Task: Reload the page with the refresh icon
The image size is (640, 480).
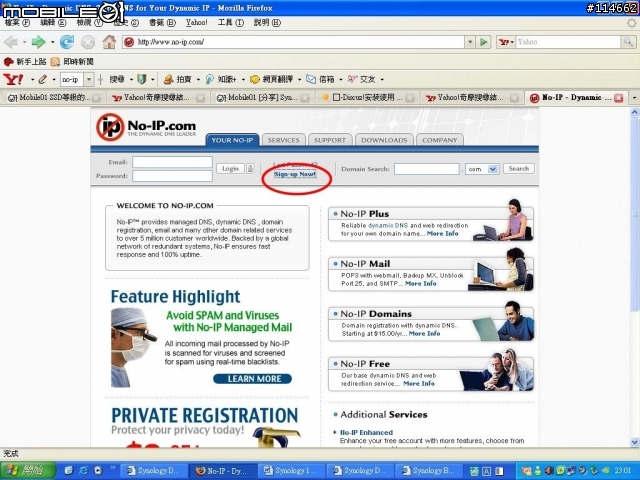Action: coord(67,42)
